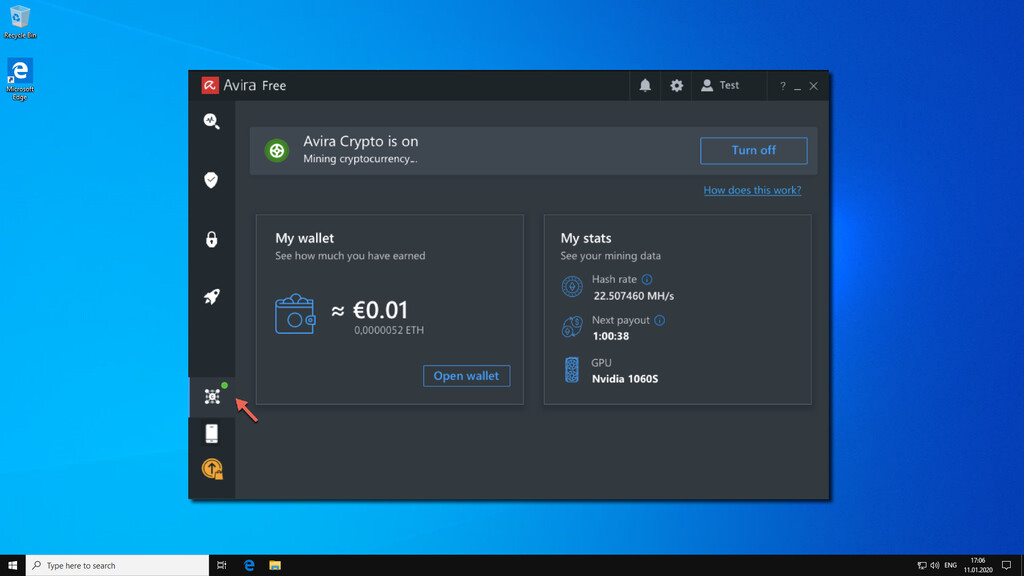Image resolution: width=1024 pixels, height=576 pixels.
Task: Open the Windows Start menu
Action: coord(12,566)
